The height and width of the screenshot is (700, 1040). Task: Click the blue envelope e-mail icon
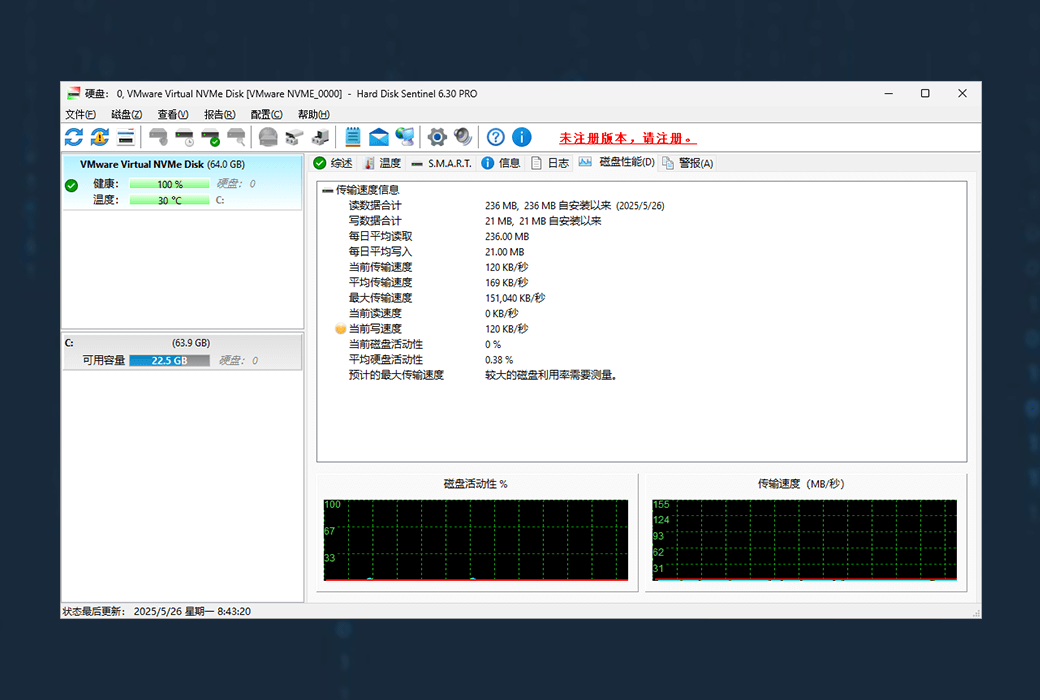tap(379, 137)
